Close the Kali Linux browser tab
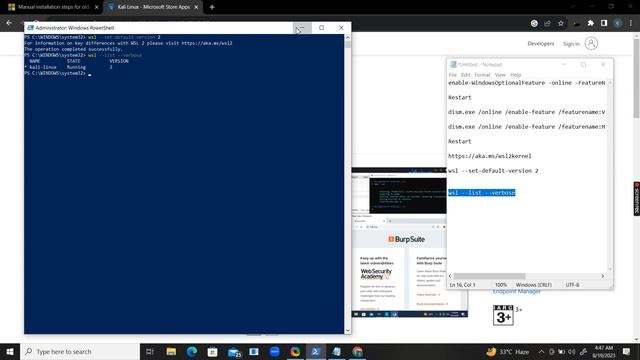 click(x=196, y=7)
